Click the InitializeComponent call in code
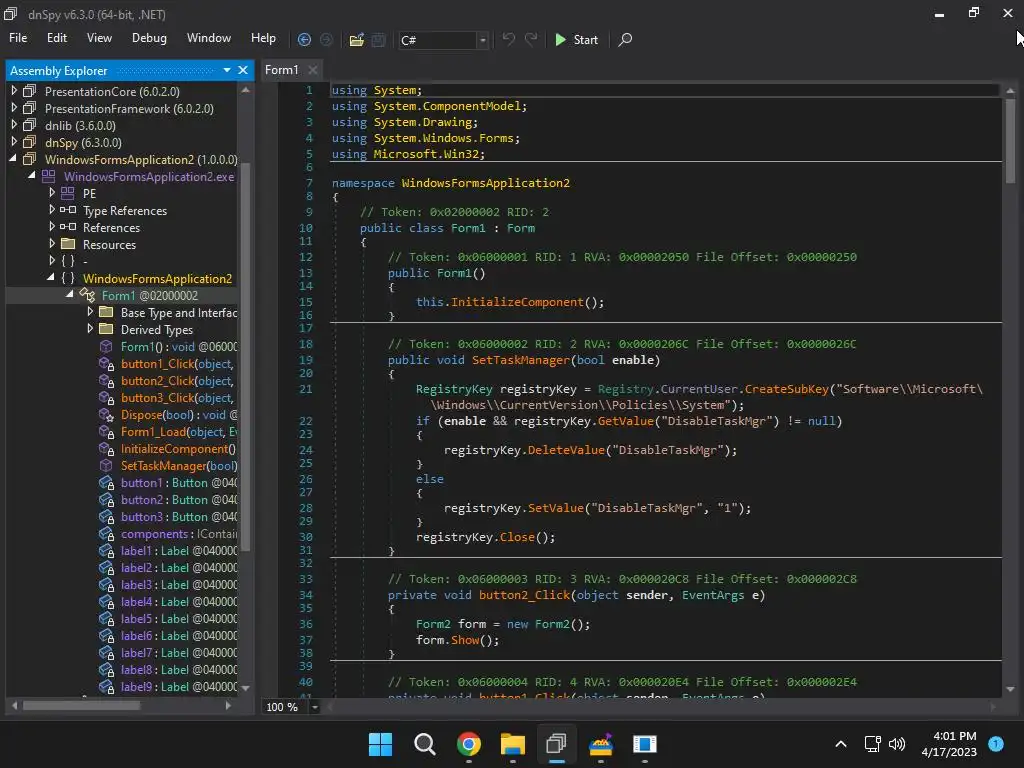Screen dimensions: 1024x768 pos(517,302)
